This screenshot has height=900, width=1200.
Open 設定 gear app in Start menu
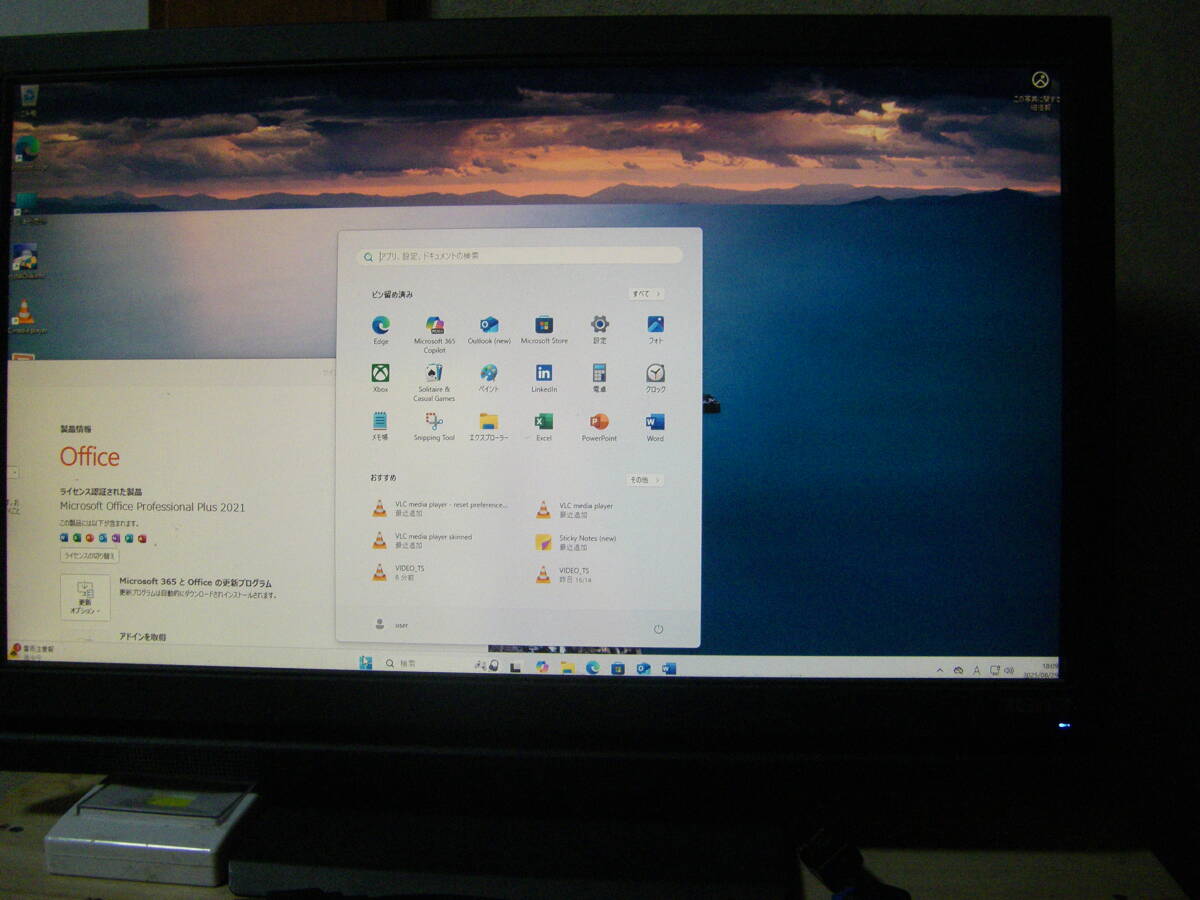pyautogui.click(x=600, y=330)
